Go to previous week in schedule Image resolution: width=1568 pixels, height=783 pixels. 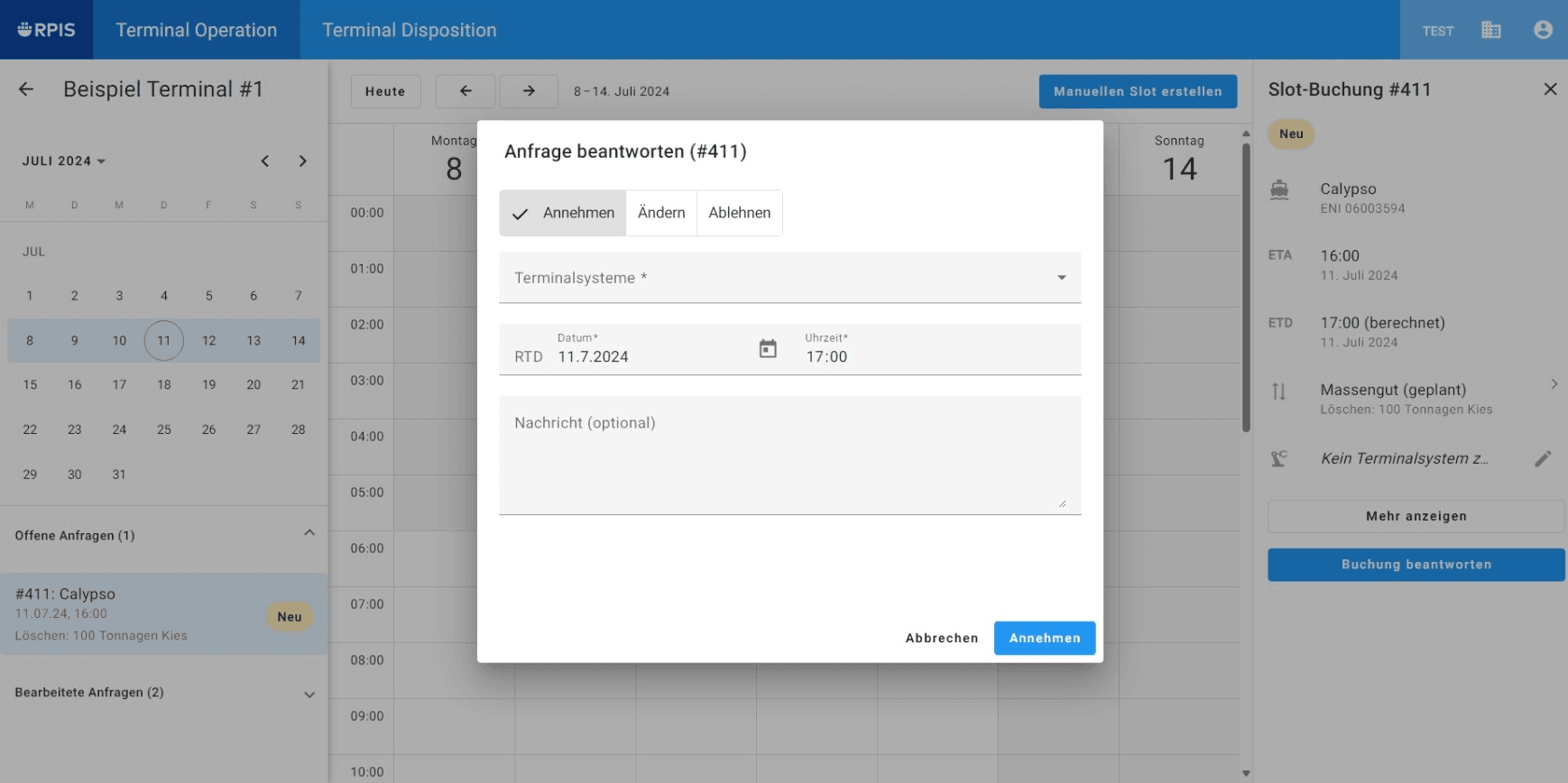pos(466,91)
